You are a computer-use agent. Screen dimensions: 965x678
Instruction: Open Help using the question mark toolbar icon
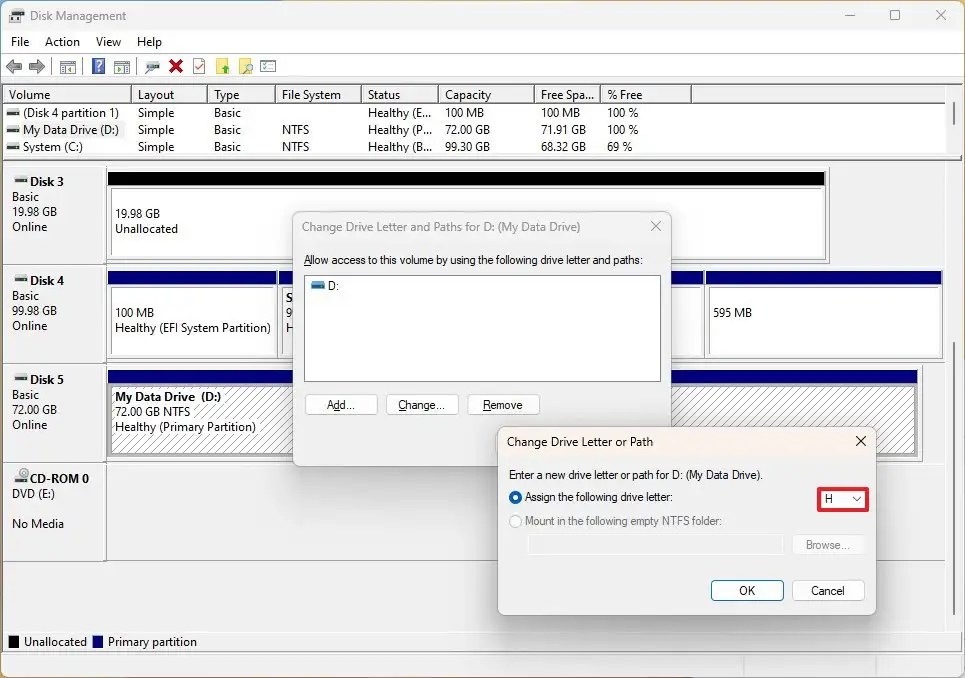click(x=98, y=66)
